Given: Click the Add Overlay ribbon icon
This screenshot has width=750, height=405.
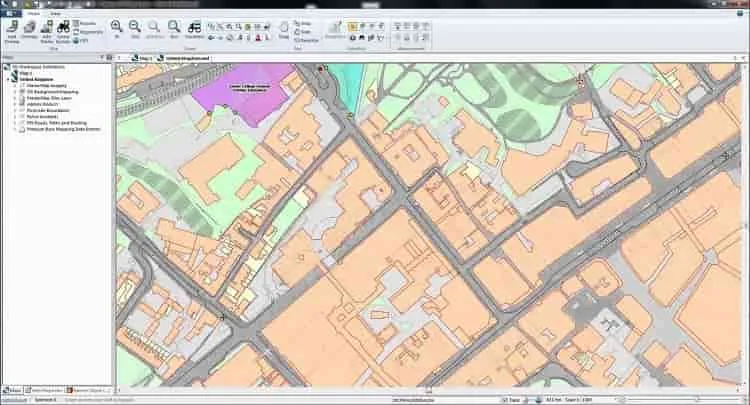Looking at the screenshot, I should coord(12,32).
